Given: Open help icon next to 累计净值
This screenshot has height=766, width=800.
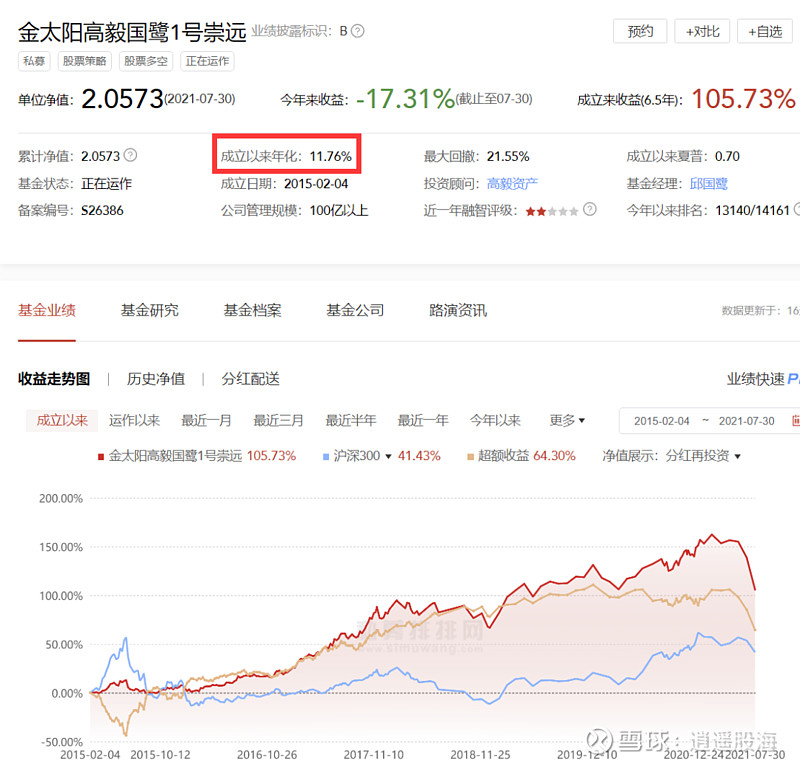Looking at the screenshot, I should 131,155.
